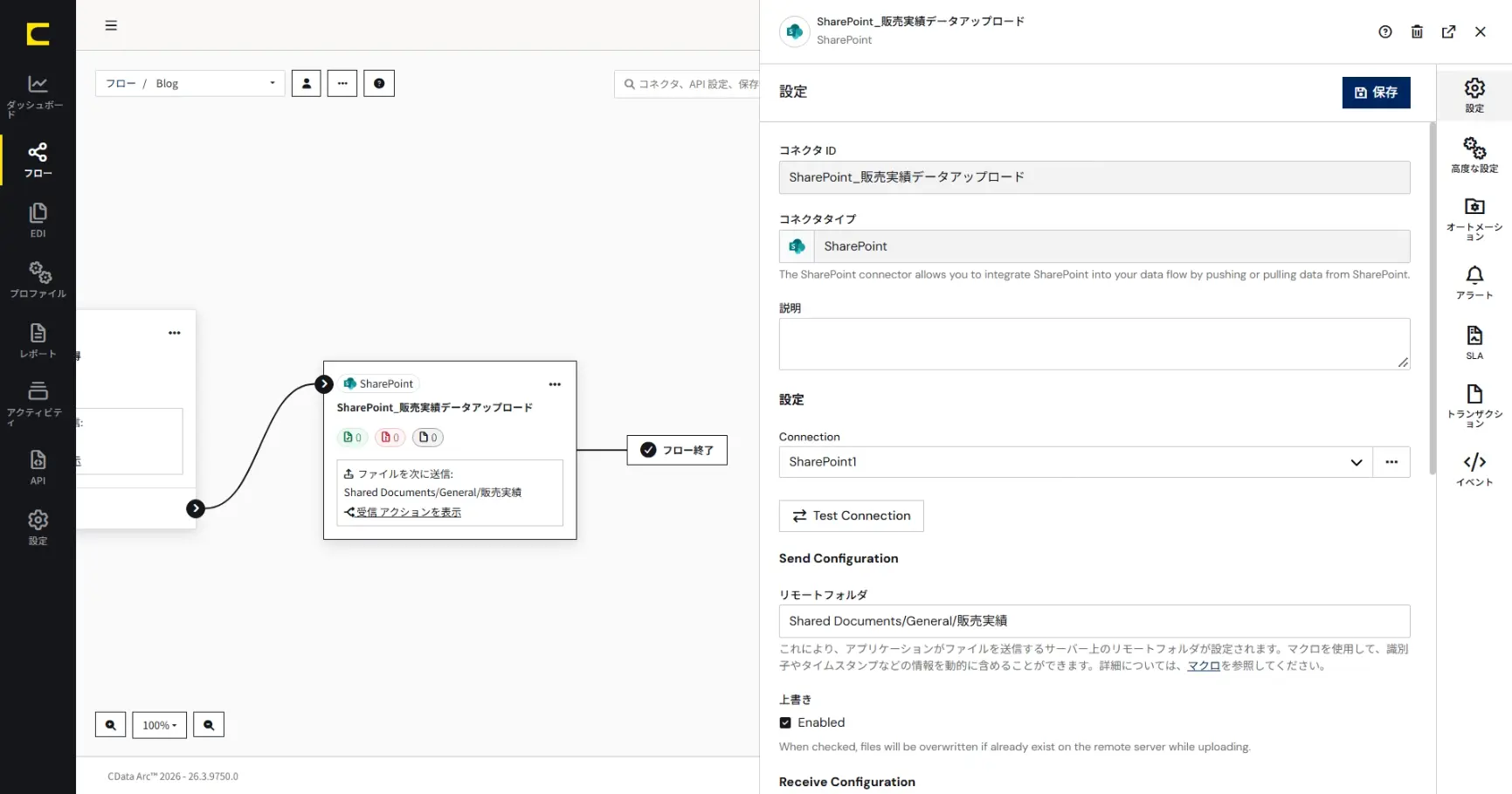Click Test Connection button
Screen dimensions: 1512x794
(x=852, y=516)
